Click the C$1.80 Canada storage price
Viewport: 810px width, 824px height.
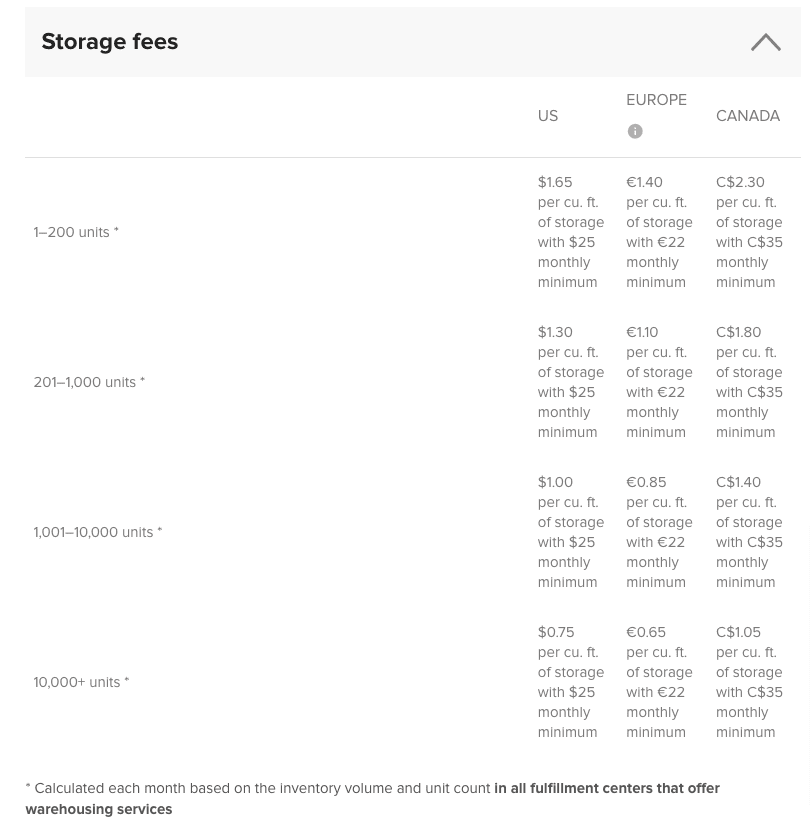738,332
